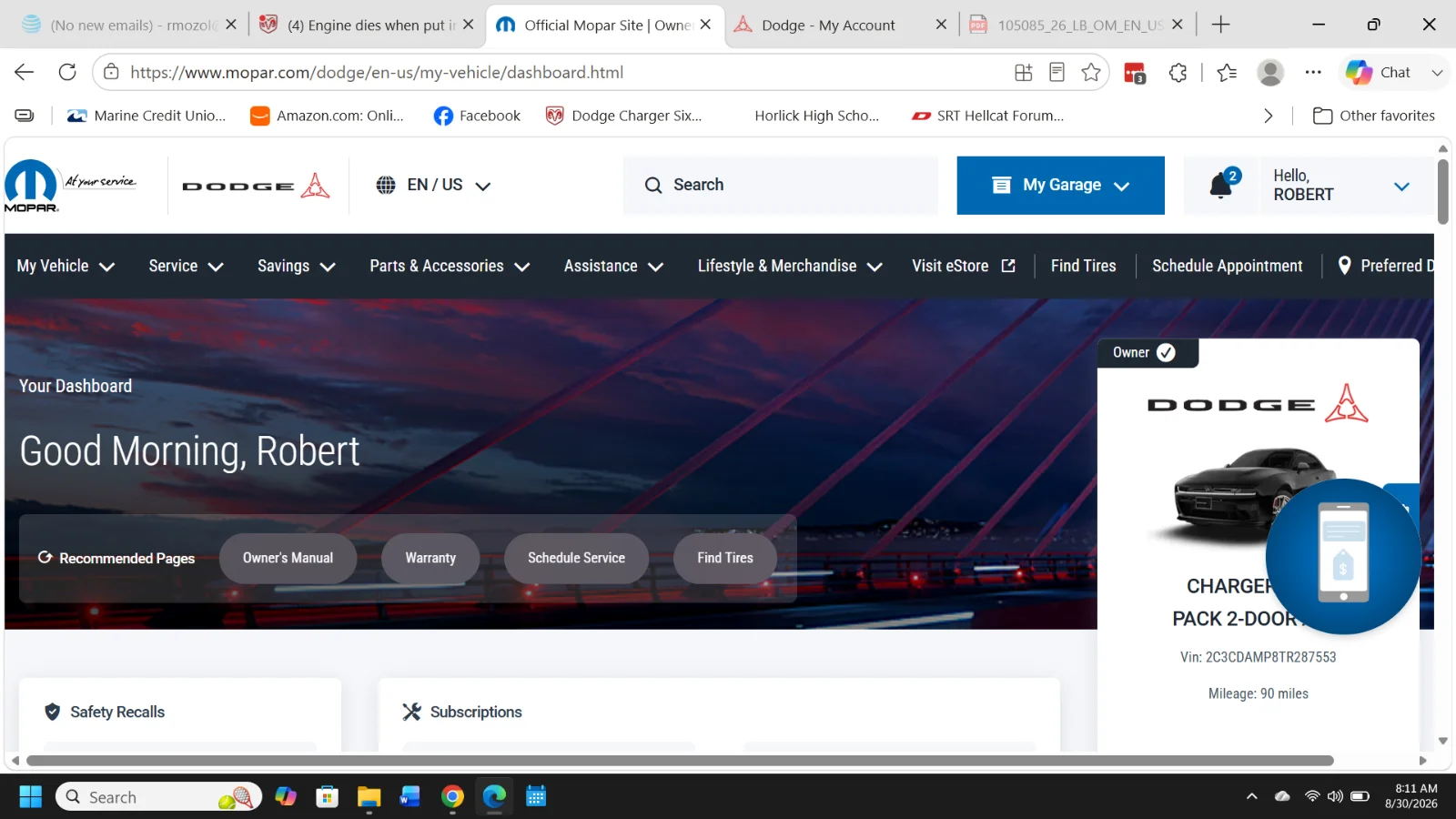Open the SRT Hellcat Forum bookmark
The image size is (1456, 819).
point(987,116)
